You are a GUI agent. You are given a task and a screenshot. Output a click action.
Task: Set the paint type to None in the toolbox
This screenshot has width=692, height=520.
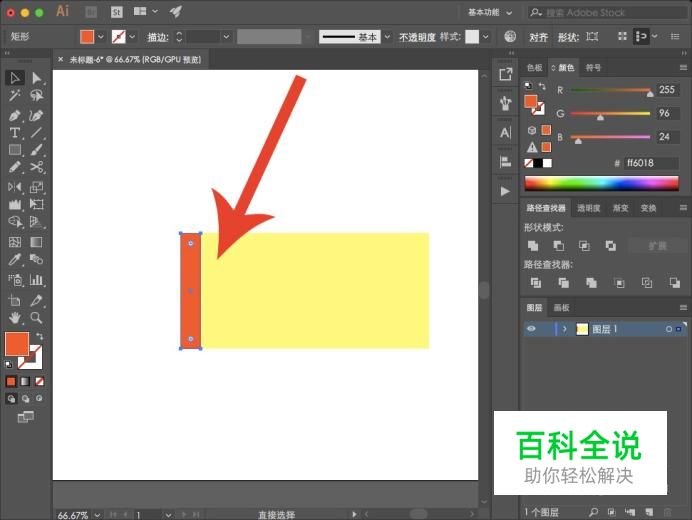click(x=39, y=381)
